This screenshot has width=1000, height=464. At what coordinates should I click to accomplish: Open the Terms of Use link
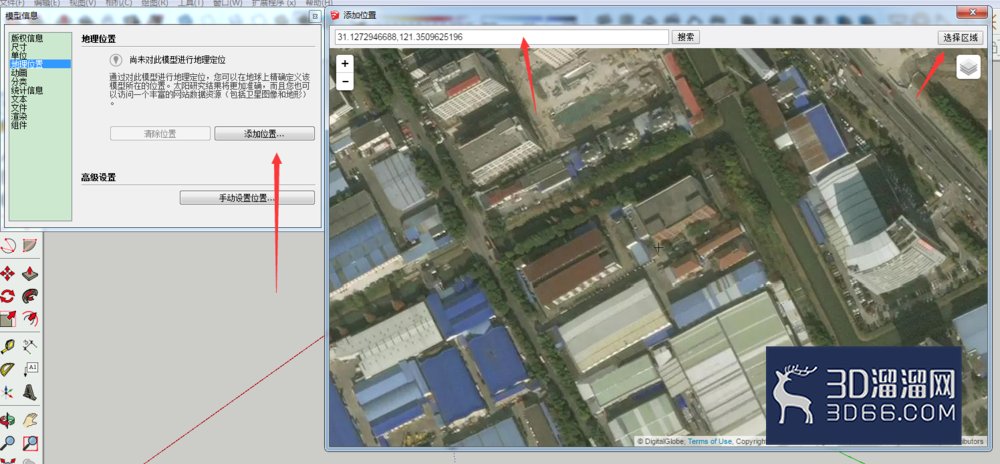tap(709, 441)
